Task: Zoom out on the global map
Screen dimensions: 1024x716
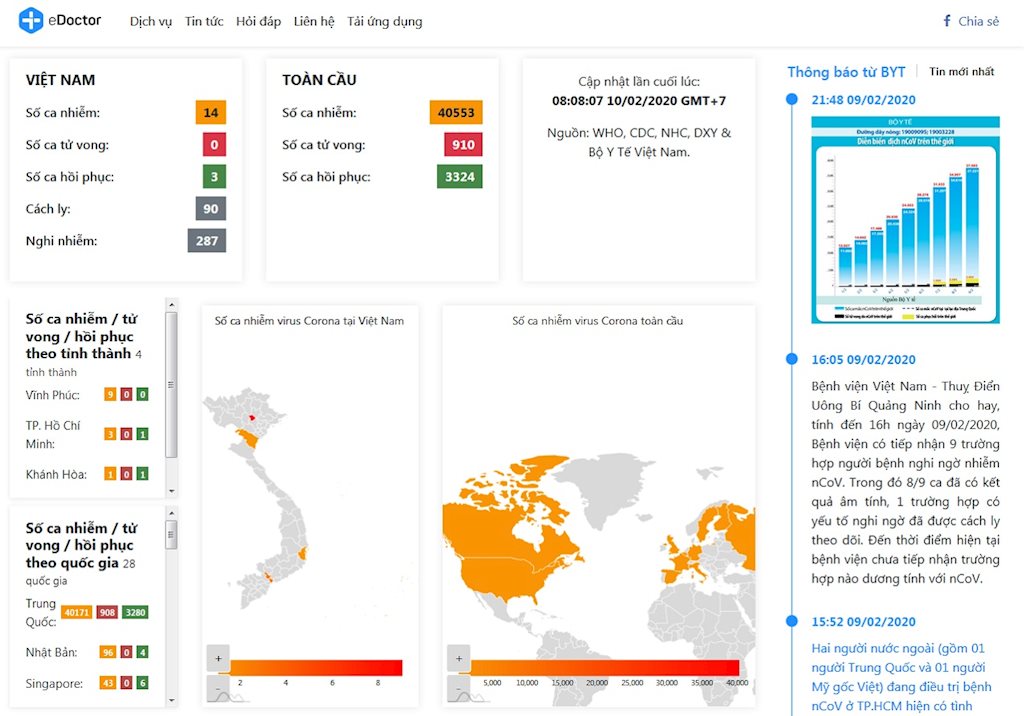Action: [x=458, y=689]
